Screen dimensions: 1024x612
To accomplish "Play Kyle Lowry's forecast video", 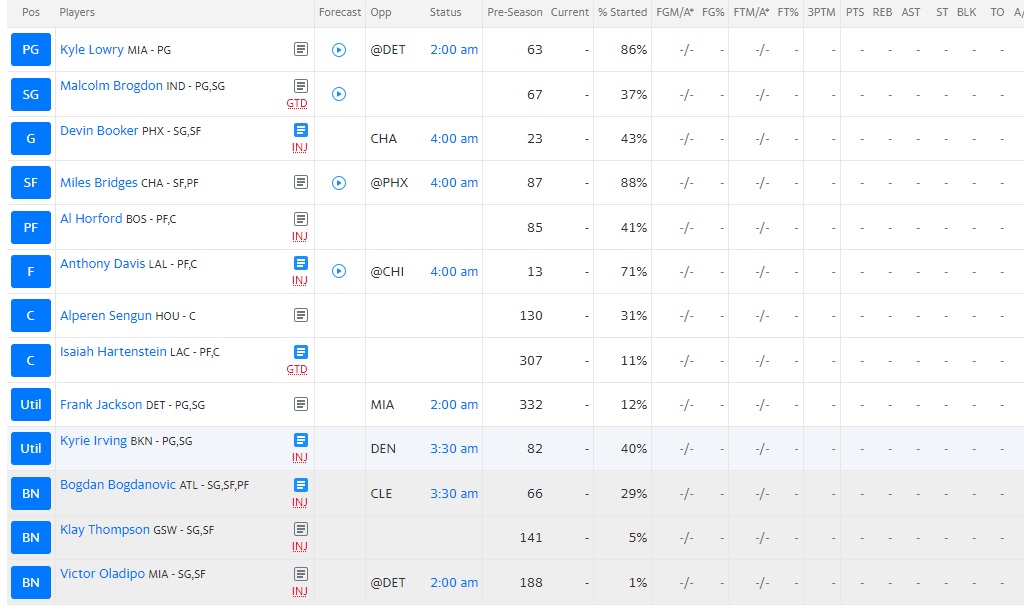I will pos(339,50).
